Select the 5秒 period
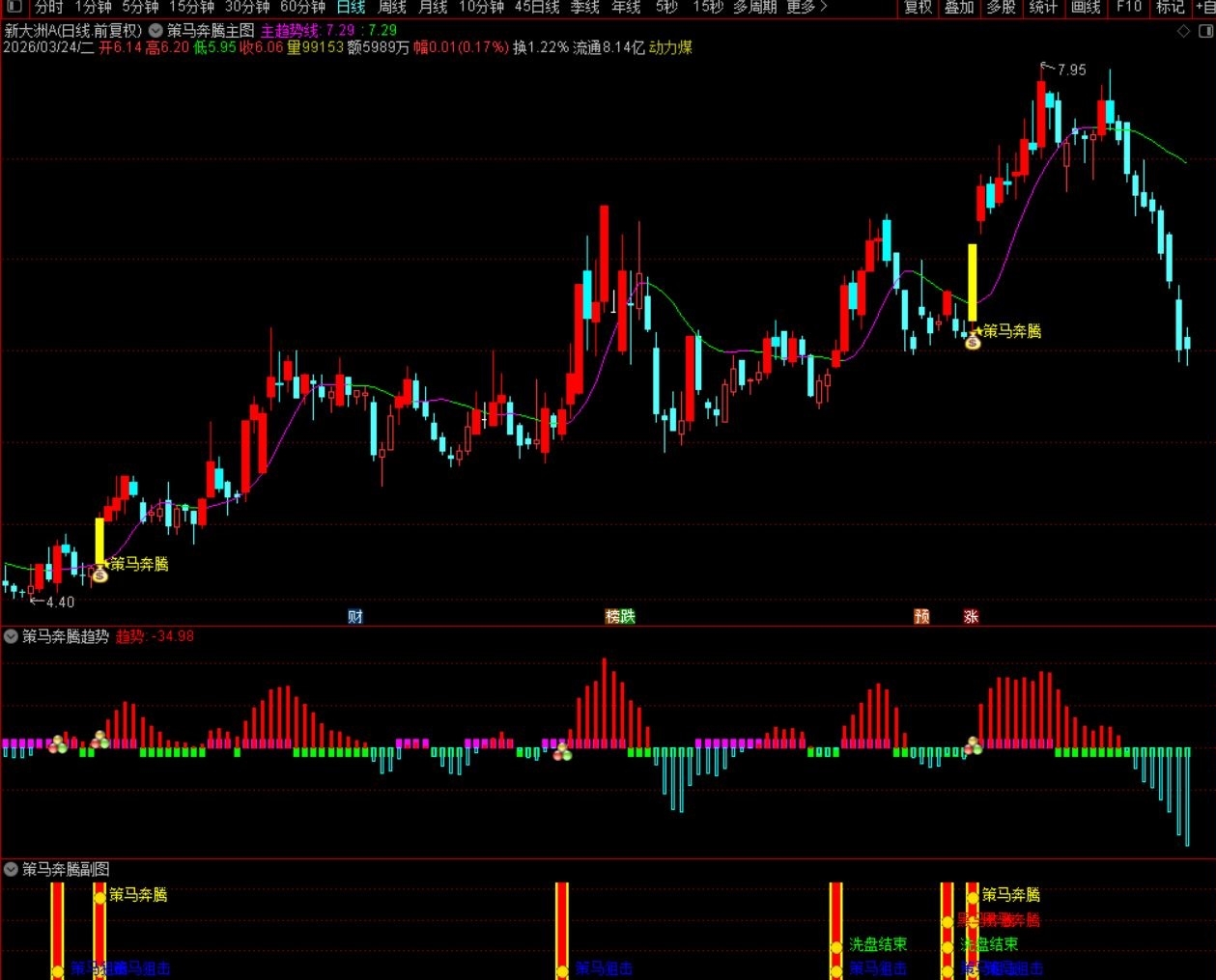 [666, 7]
